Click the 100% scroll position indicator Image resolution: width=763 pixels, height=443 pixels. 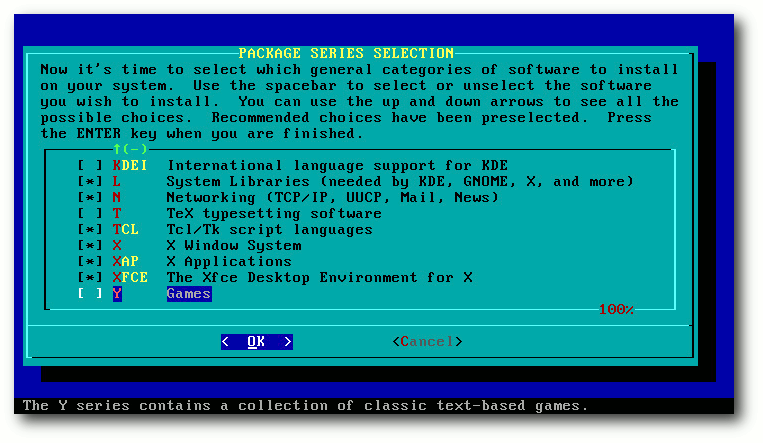click(616, 310)
